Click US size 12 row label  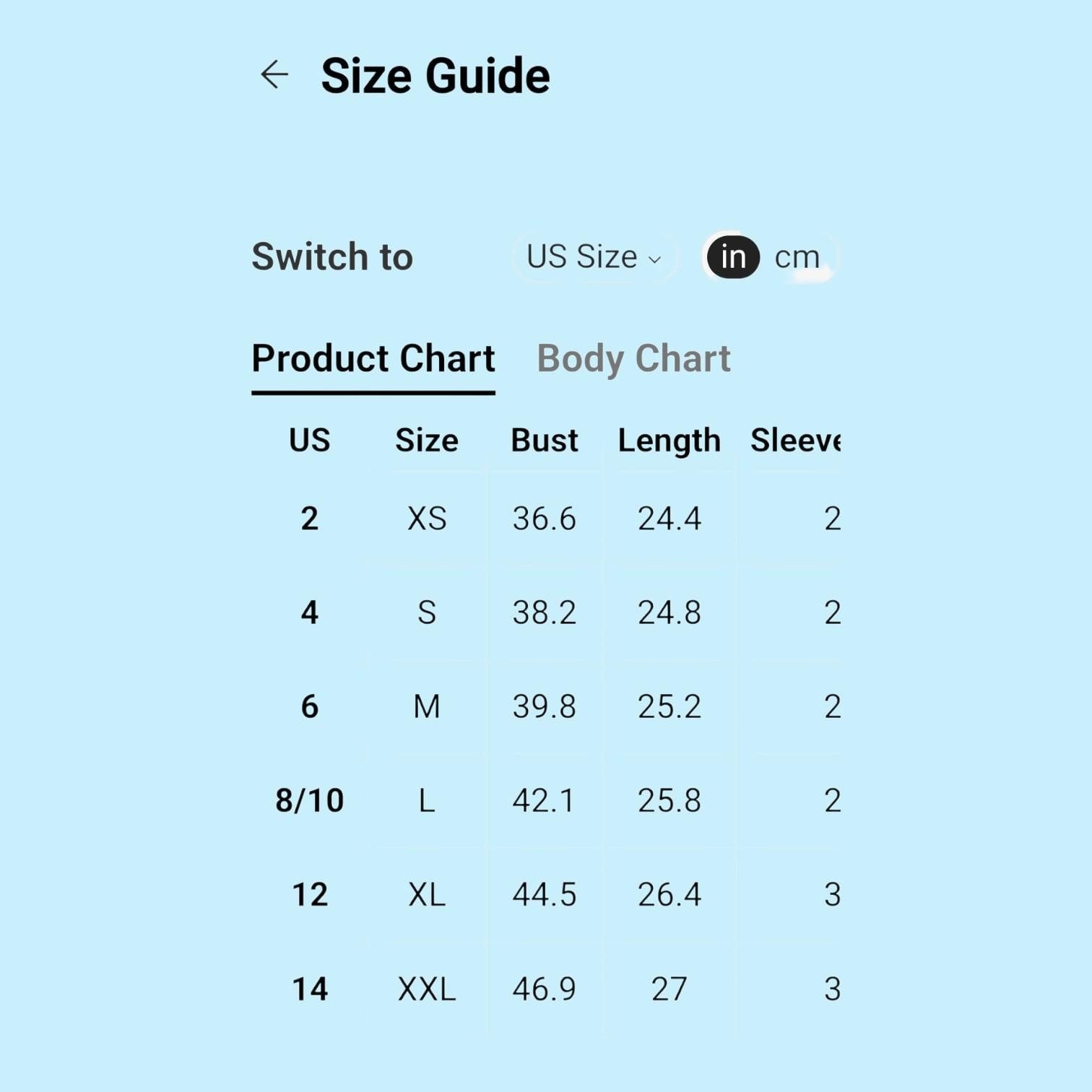pyautogui.click(x=310, y=895)
